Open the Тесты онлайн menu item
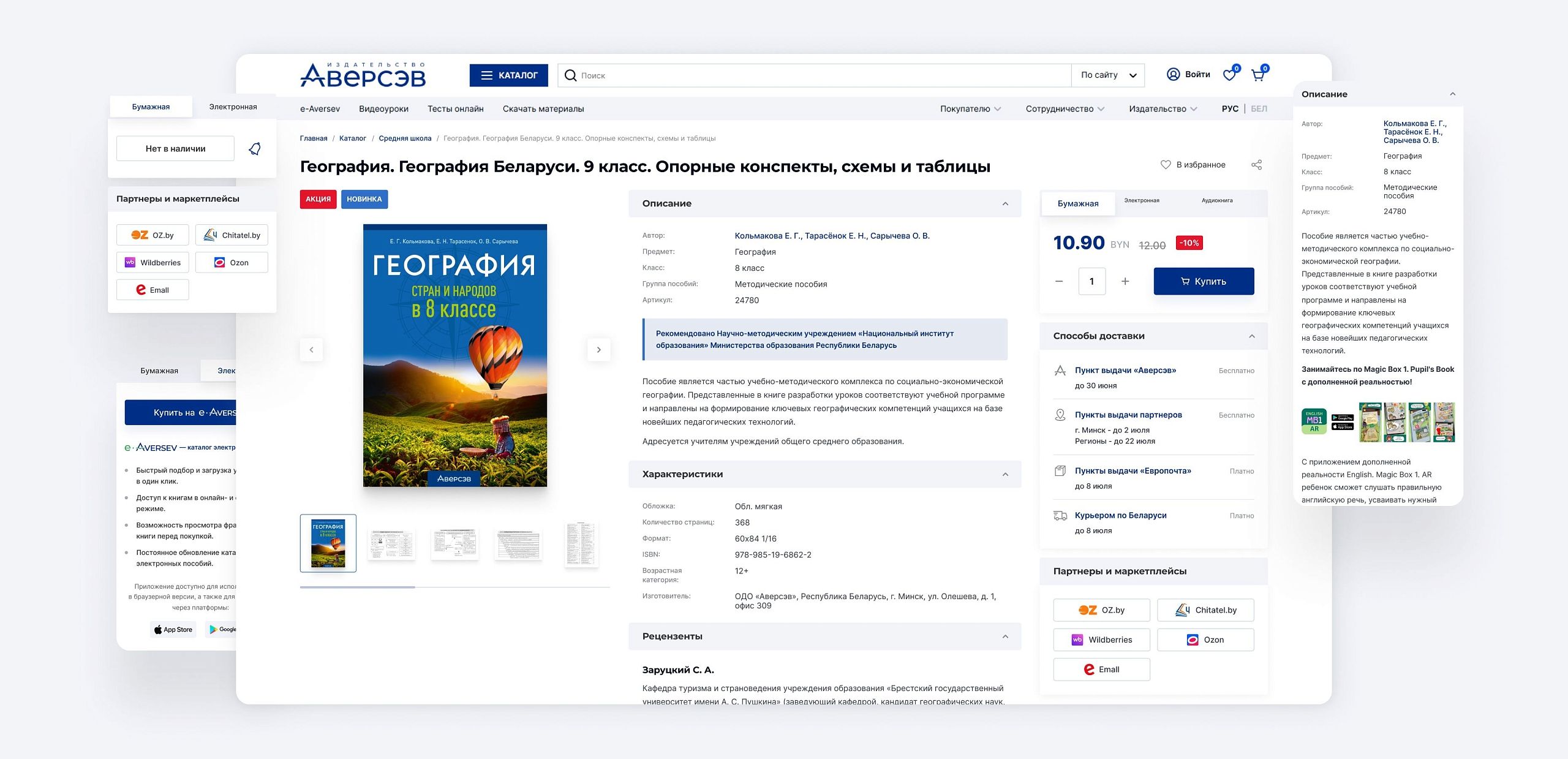The width and height of the screenshot is (1568, 759). pos(455,108)
